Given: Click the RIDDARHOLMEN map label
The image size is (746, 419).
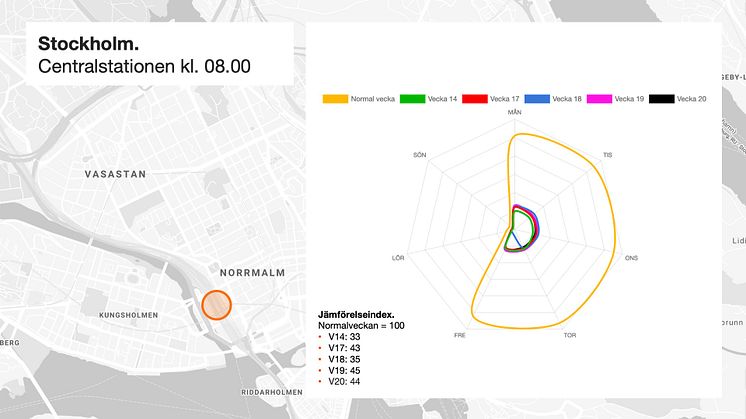Looking at the screenshot, I should 272,392.
